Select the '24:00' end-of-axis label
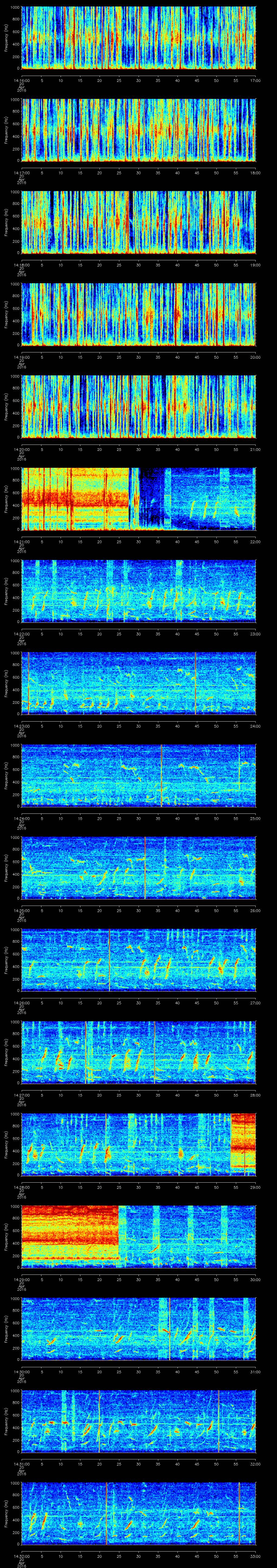277x1568 pixels. pyautogui.click(x=256, y=726)
